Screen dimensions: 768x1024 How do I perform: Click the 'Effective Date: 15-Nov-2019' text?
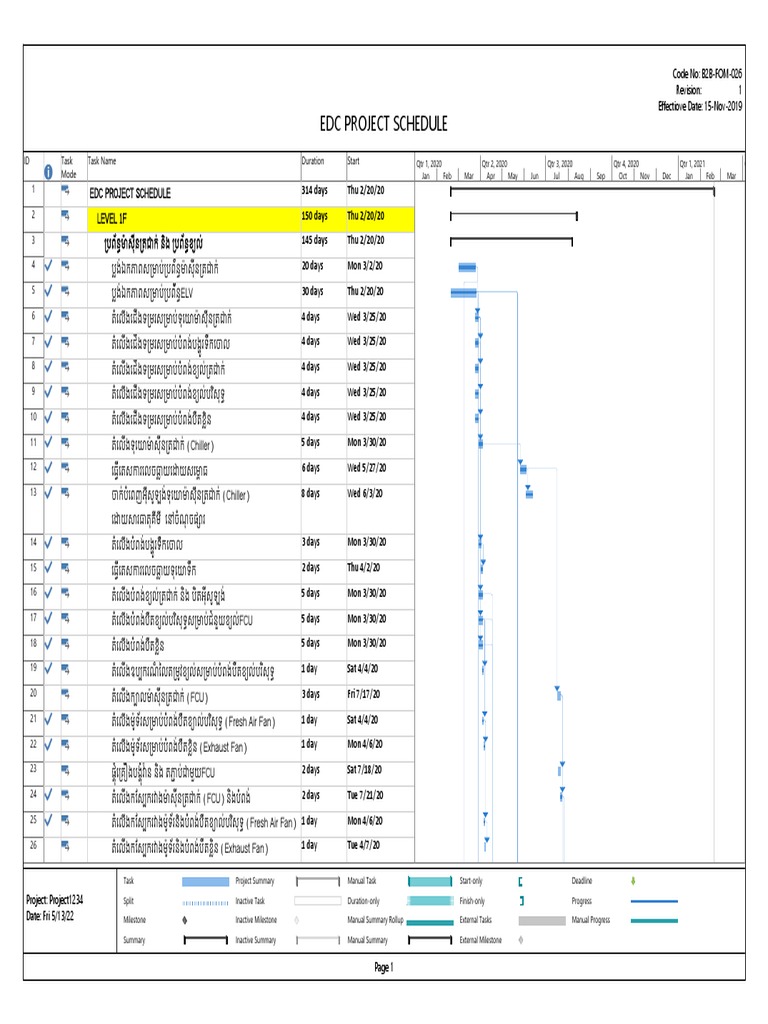[x=700, y=106]
